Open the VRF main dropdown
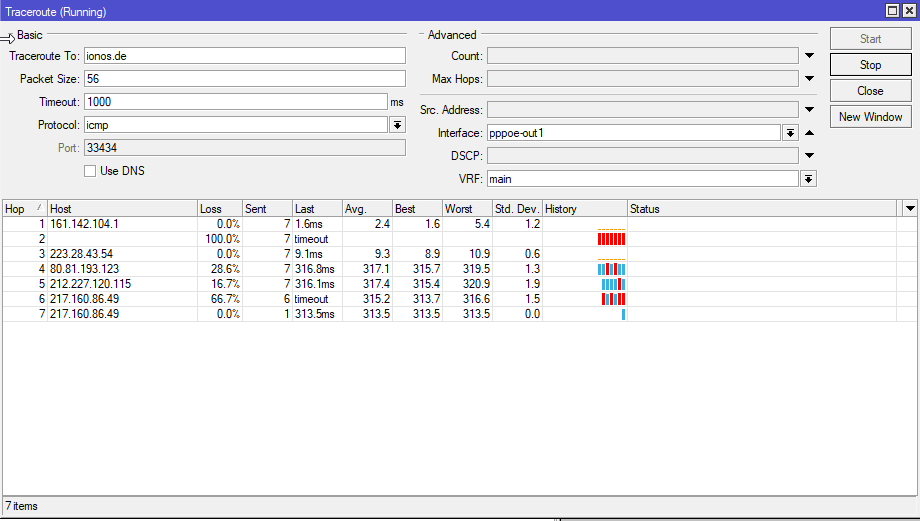920x521 pixels. coord(809,179)
